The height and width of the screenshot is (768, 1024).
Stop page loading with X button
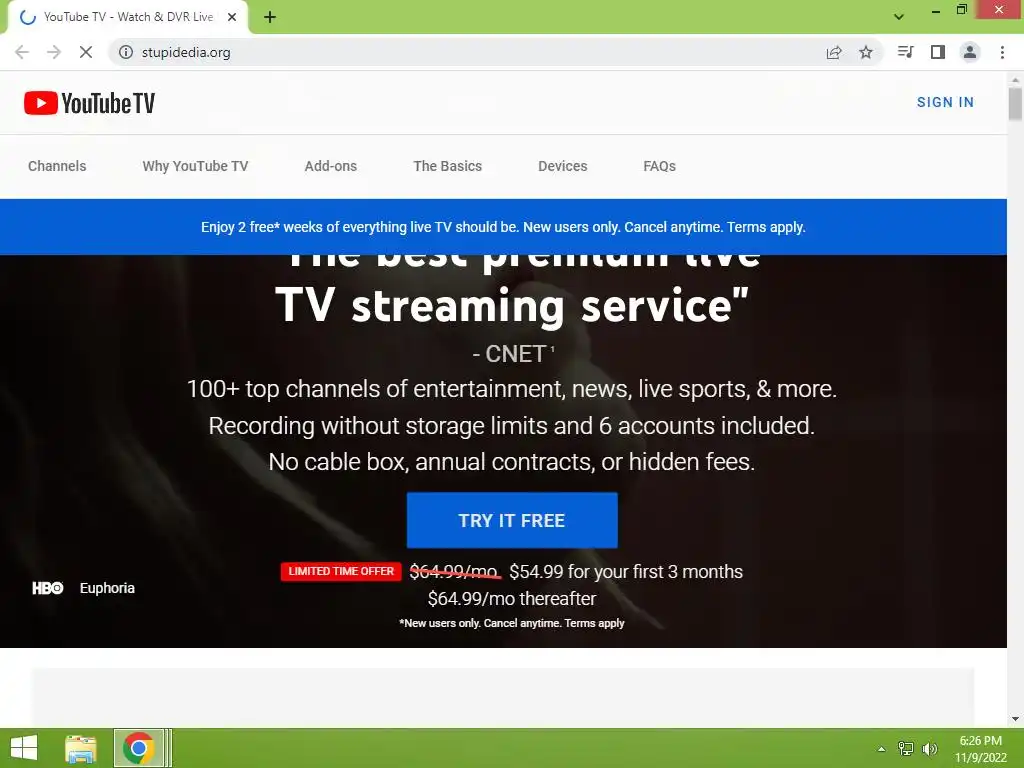[86, 52]
